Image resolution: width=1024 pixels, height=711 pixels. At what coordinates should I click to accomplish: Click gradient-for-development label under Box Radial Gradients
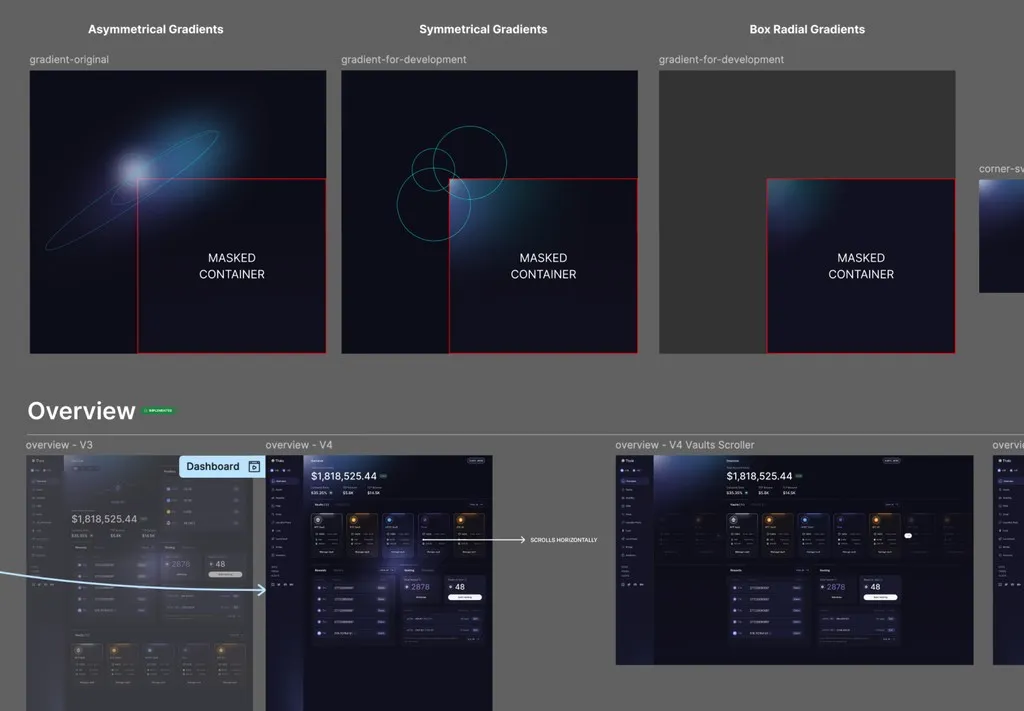pos(721,59)
